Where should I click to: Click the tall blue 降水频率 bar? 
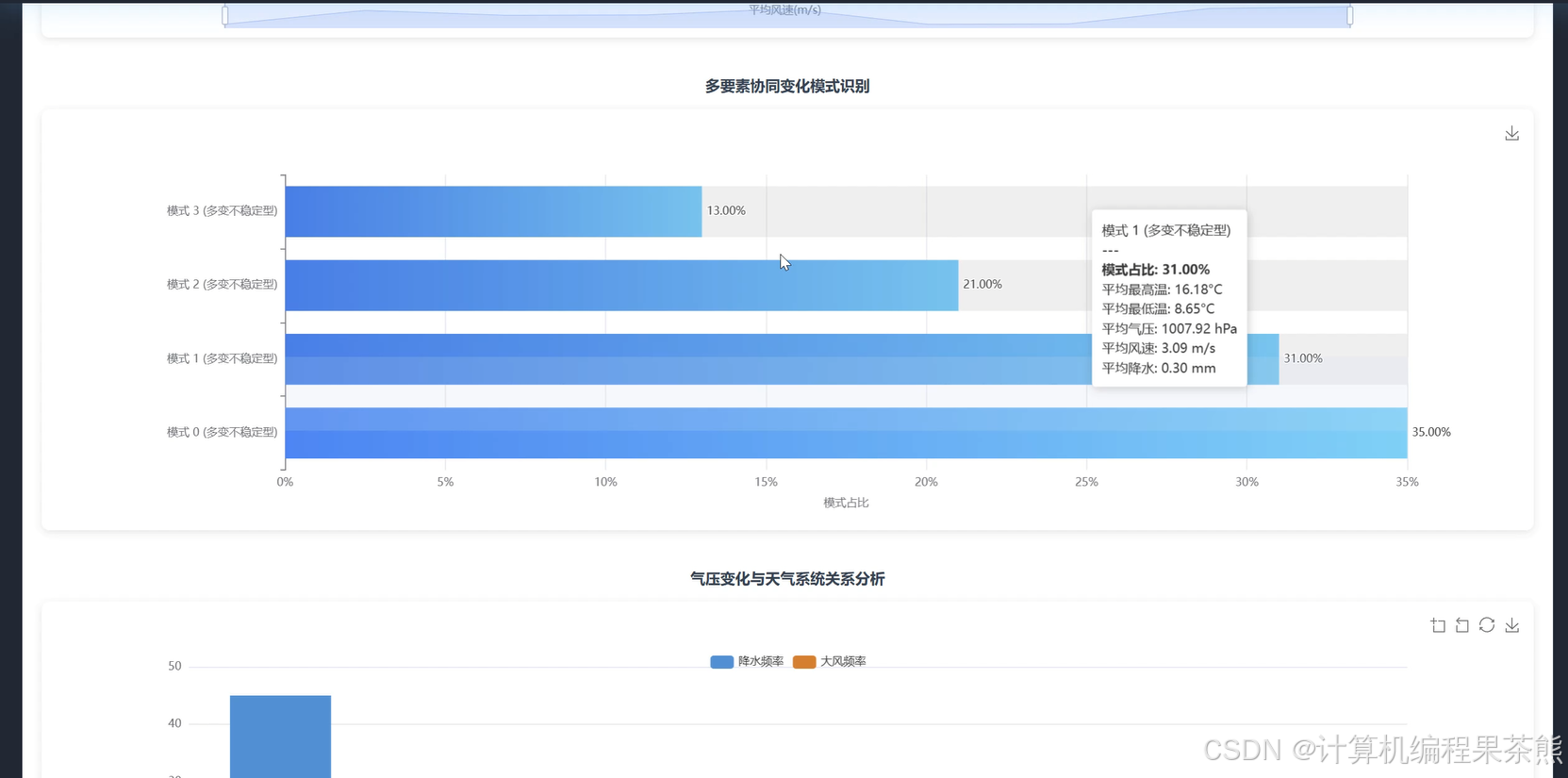tap(280, 737)
